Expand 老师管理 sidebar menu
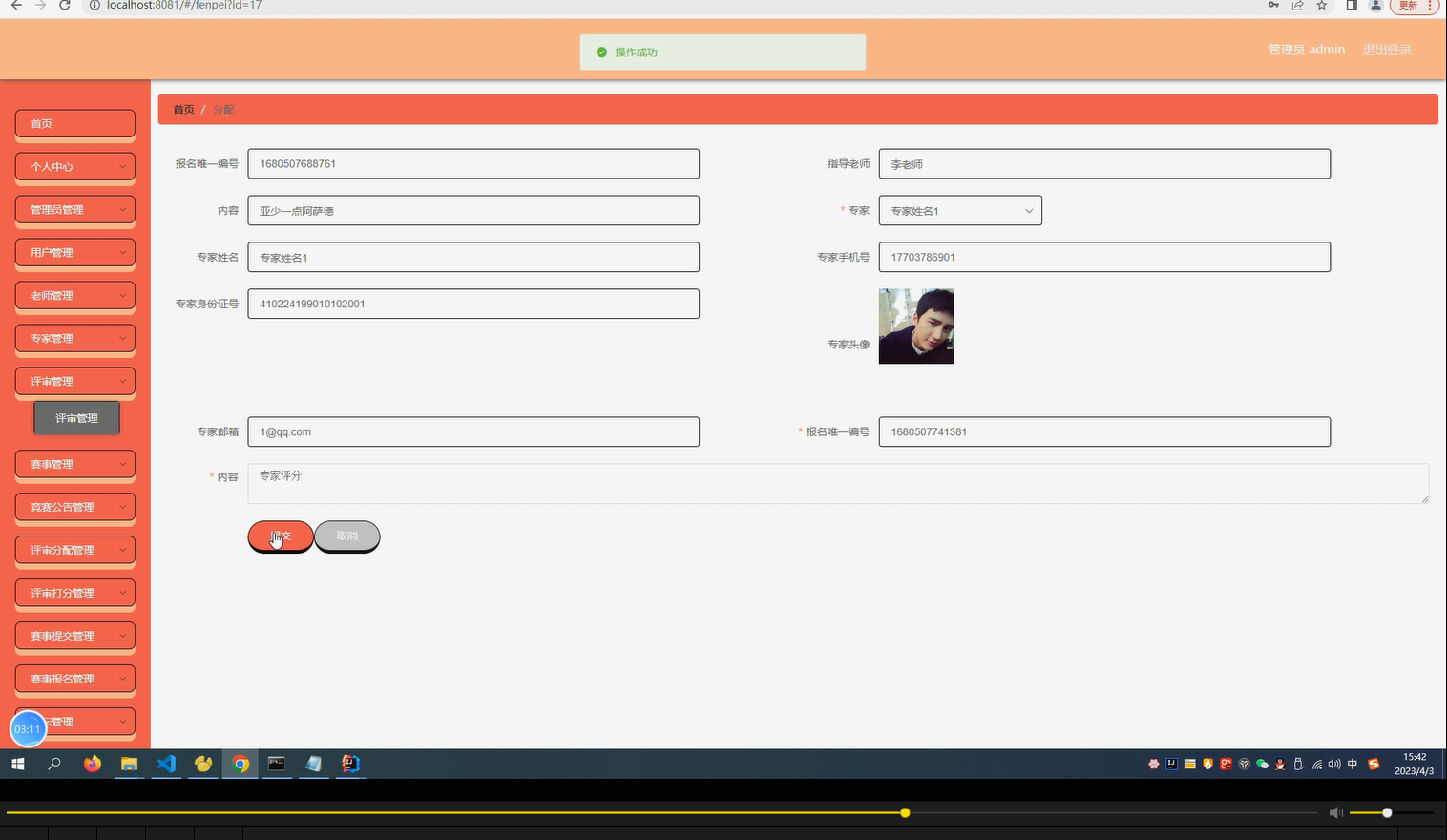Screen dimensions: 1447x840 [75, 295]
